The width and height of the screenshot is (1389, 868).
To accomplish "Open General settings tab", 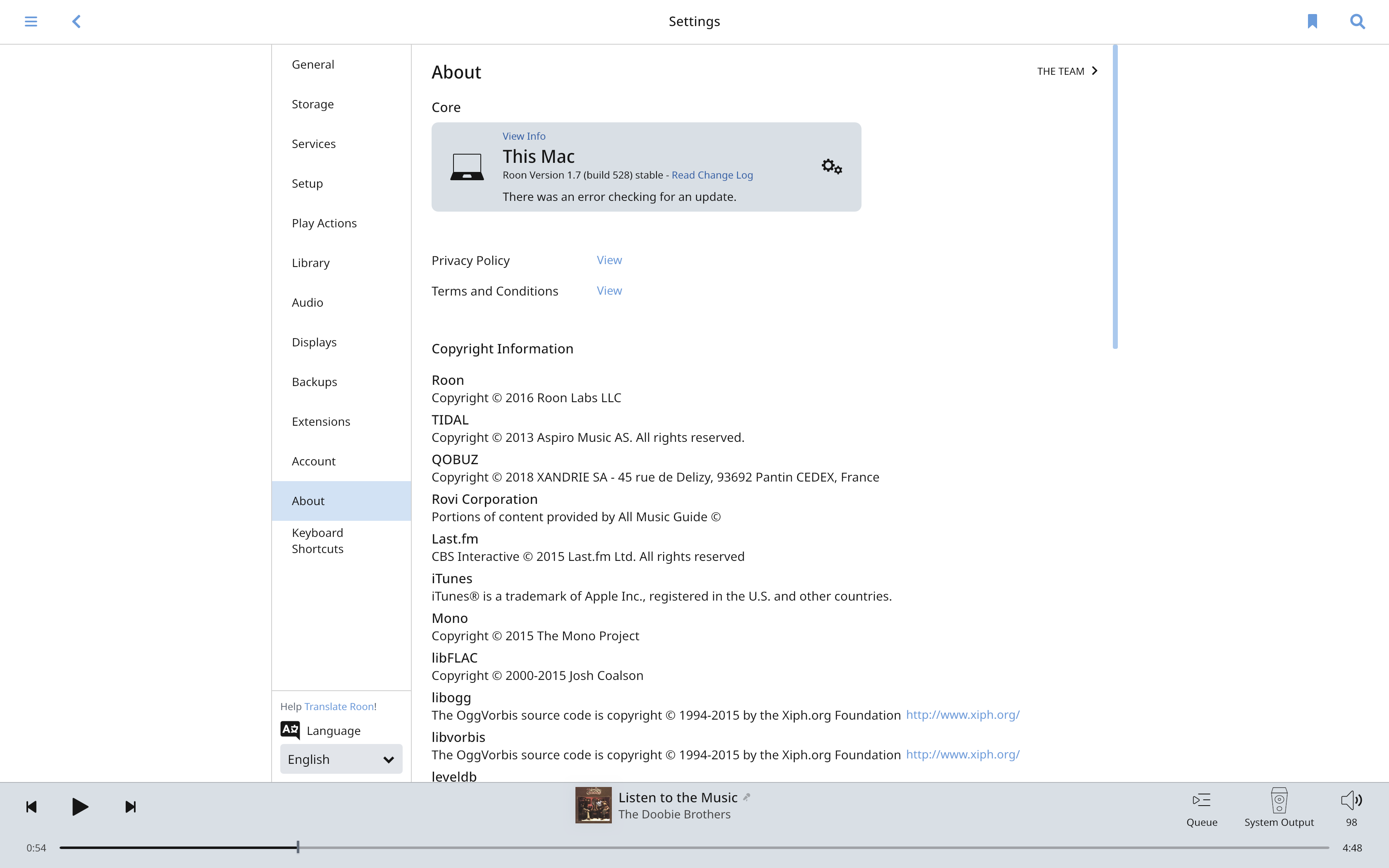I will coord(341,64).
